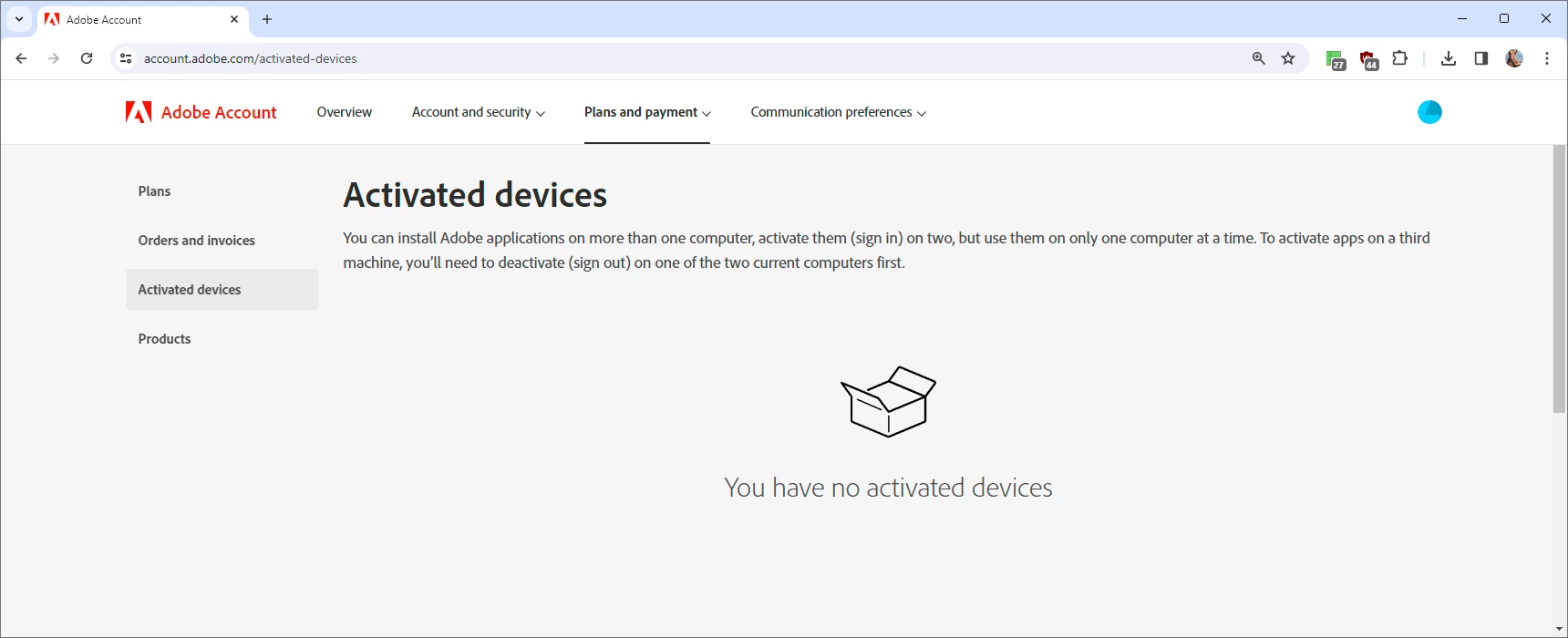Maximize the browser window
The image size is (1568, 638).
click(1504, 18)
